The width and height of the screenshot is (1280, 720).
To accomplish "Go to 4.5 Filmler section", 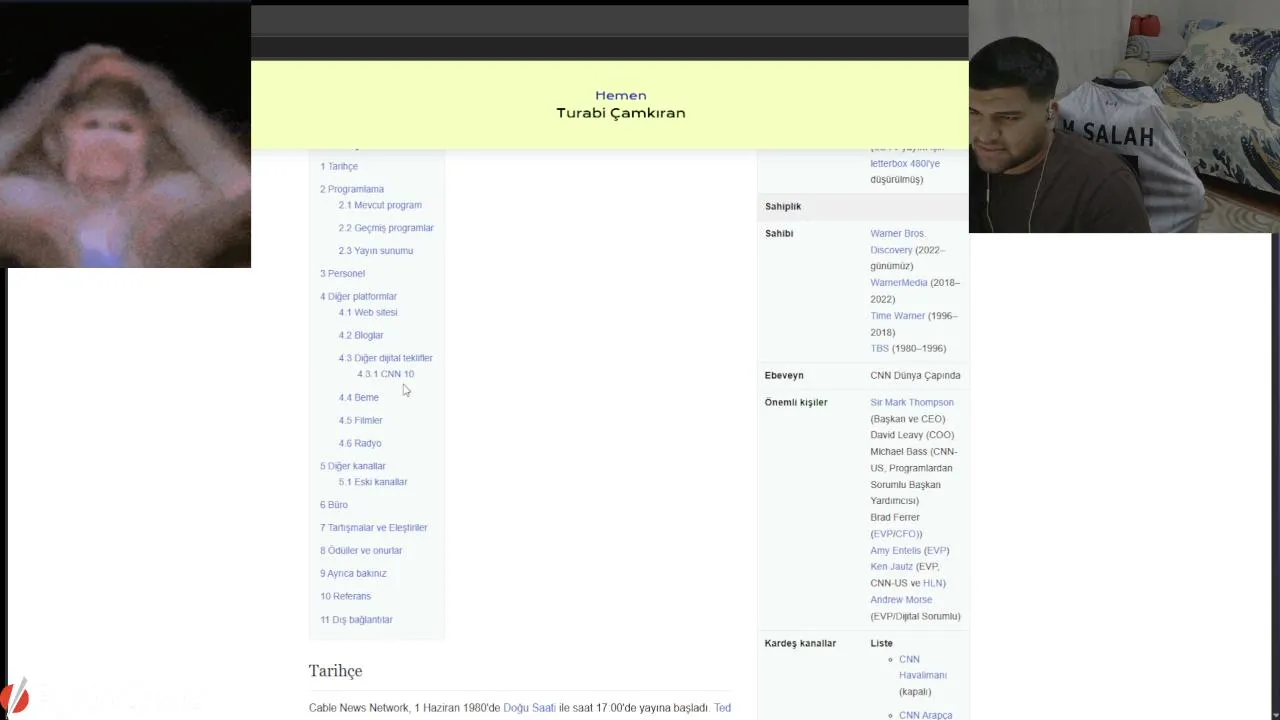I will point(360,420).
